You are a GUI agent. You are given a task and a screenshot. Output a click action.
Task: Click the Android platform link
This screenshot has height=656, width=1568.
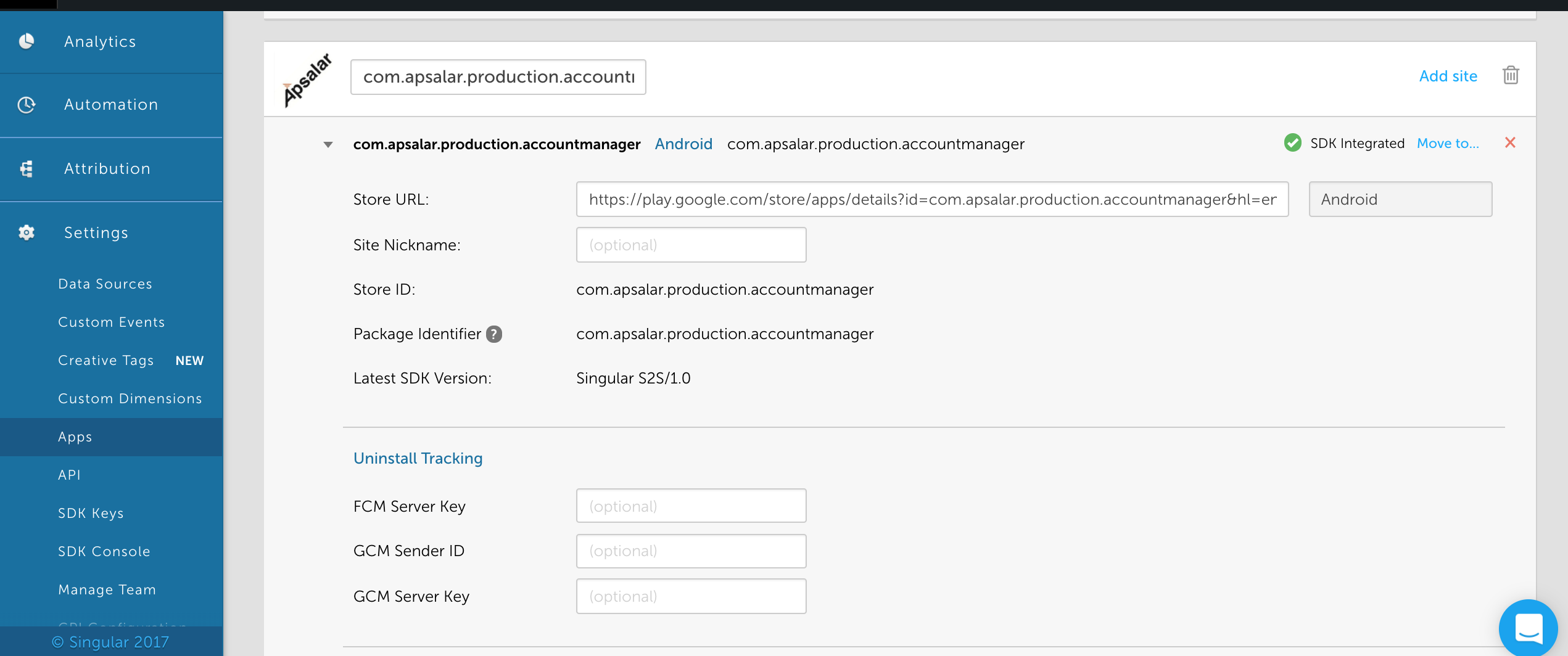click(683, 144)
